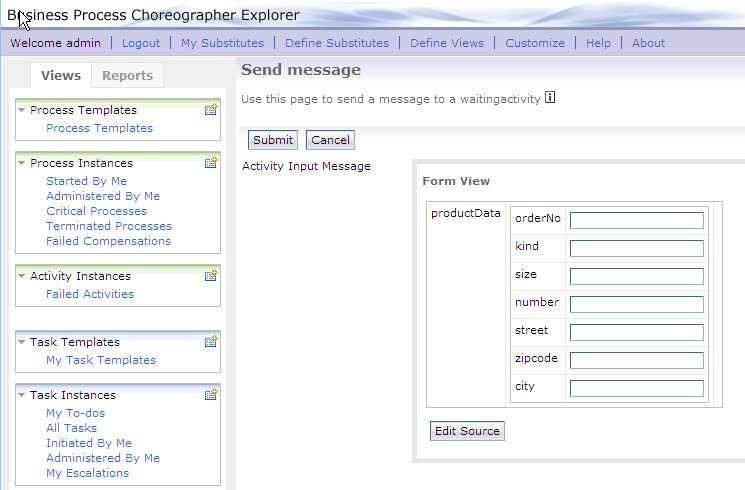The image size is (745, 490).
Task: Open the info icon beside waitingactivity text
Action: pyautogui.click(x=550, y=97)
